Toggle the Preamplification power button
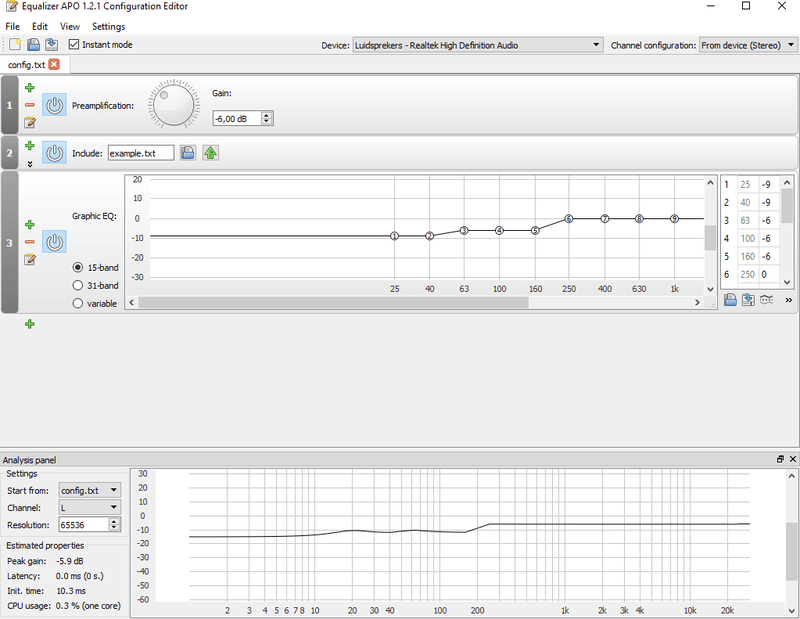The height and width of the screenshot is (619, 800). tap(55, 105)
